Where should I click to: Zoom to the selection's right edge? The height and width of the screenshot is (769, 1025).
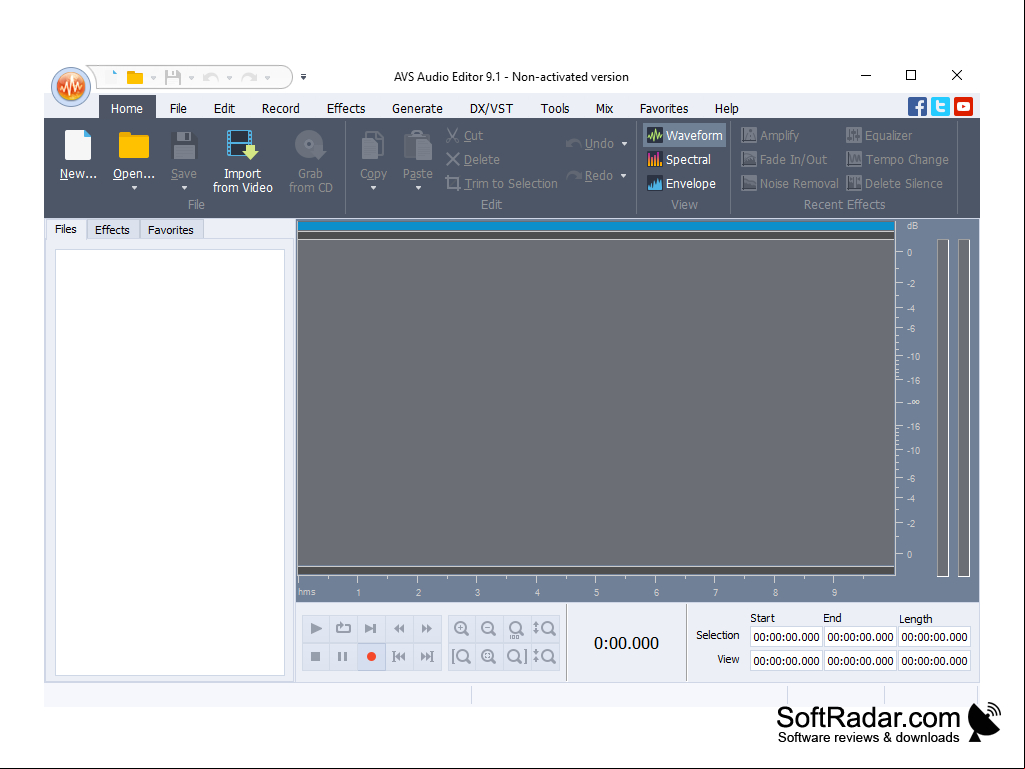click(x=516, y=656)
